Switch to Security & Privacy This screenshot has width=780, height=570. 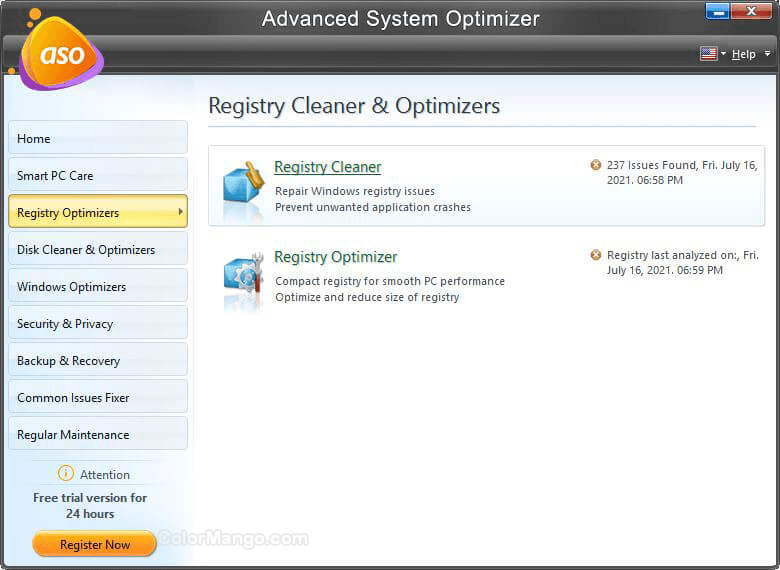tap(97, 323)
